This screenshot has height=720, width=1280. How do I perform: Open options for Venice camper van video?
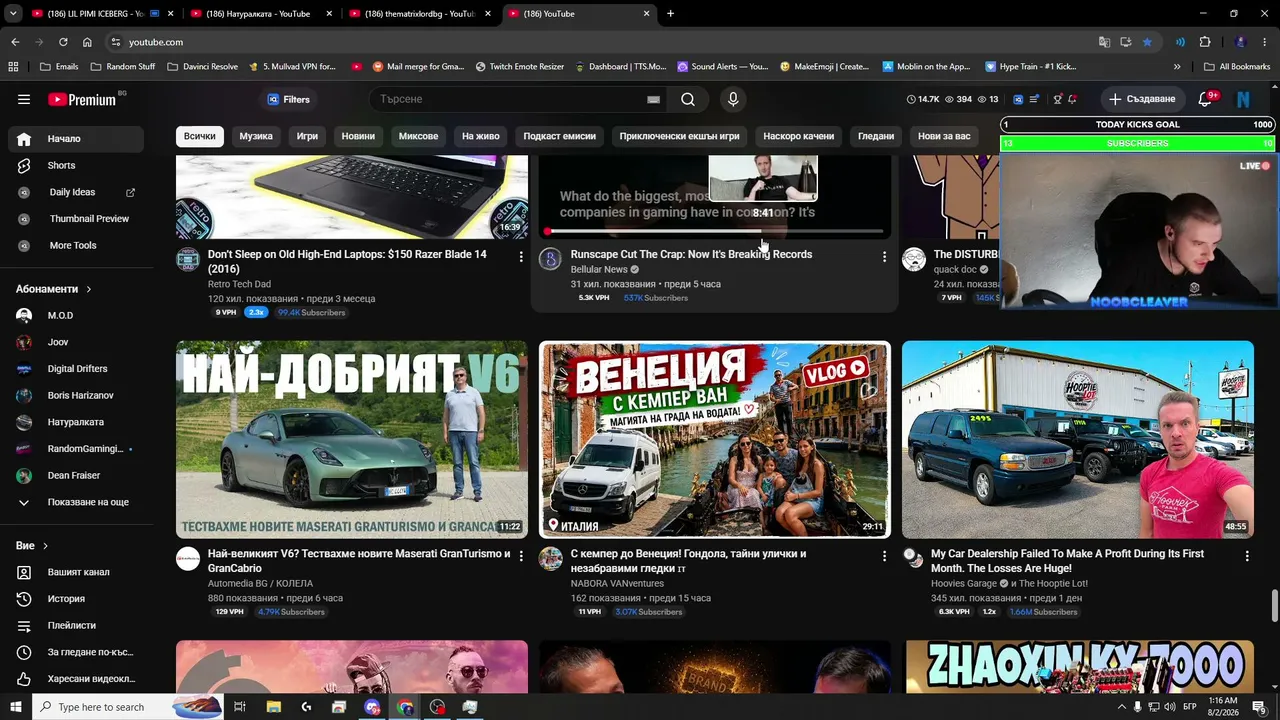(883, 556)
